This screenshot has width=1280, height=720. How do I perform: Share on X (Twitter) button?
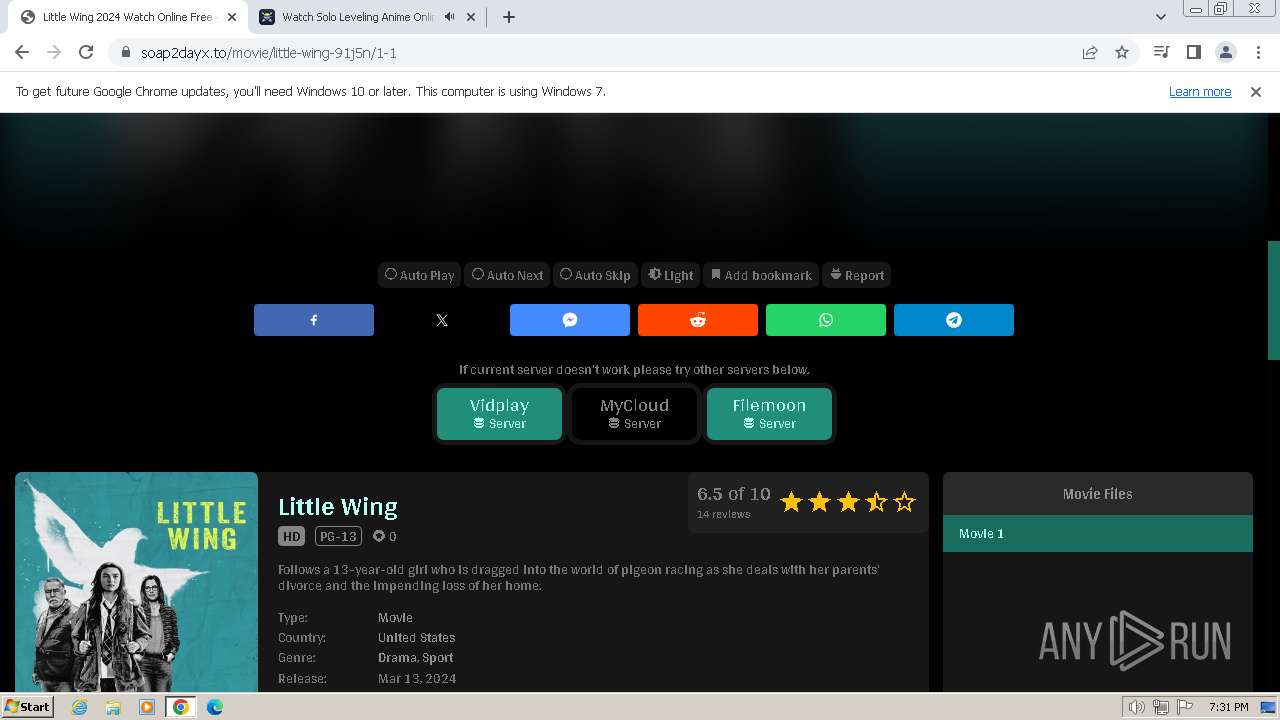(442, 320)
